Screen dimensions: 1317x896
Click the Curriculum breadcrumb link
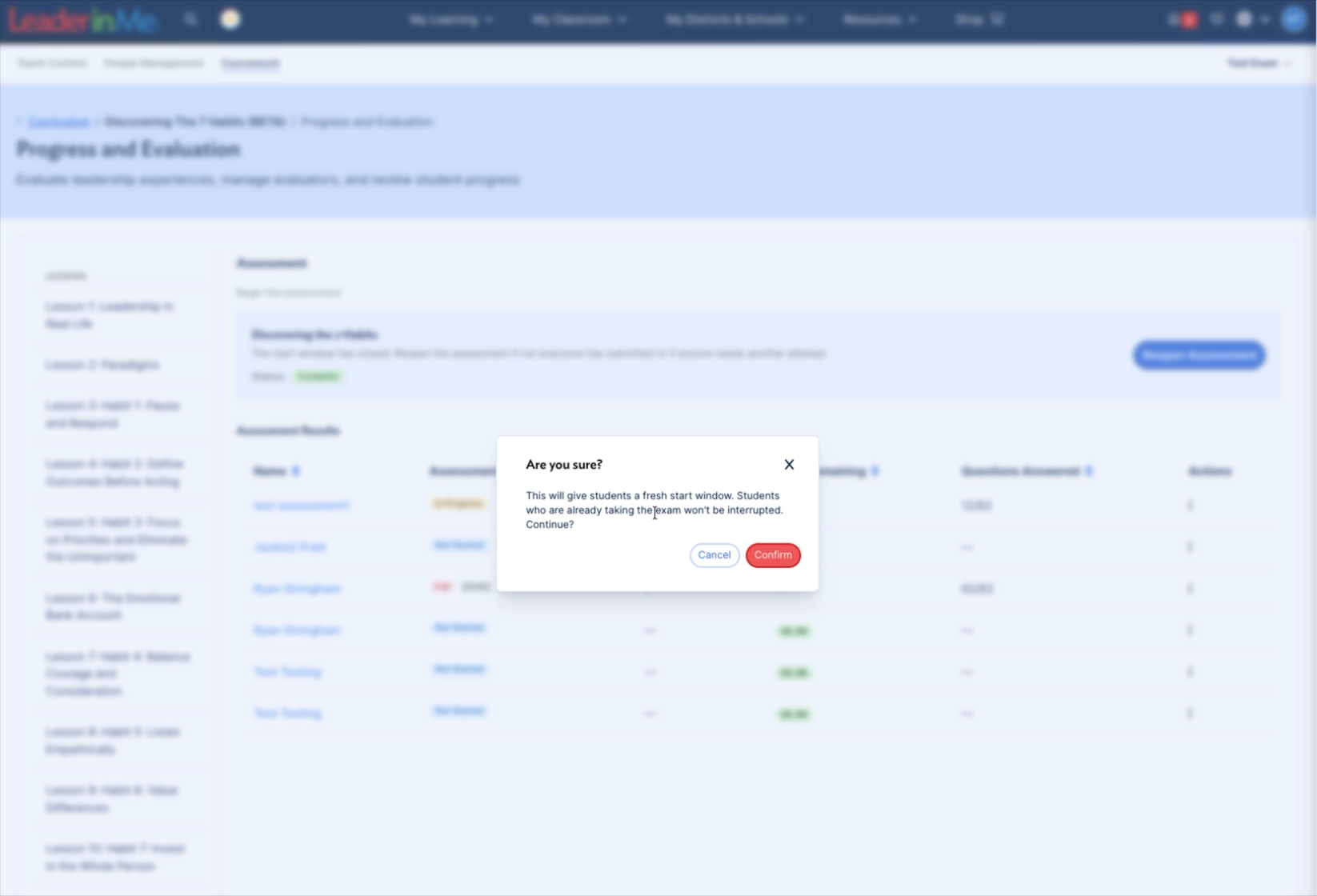coord(59,122)
